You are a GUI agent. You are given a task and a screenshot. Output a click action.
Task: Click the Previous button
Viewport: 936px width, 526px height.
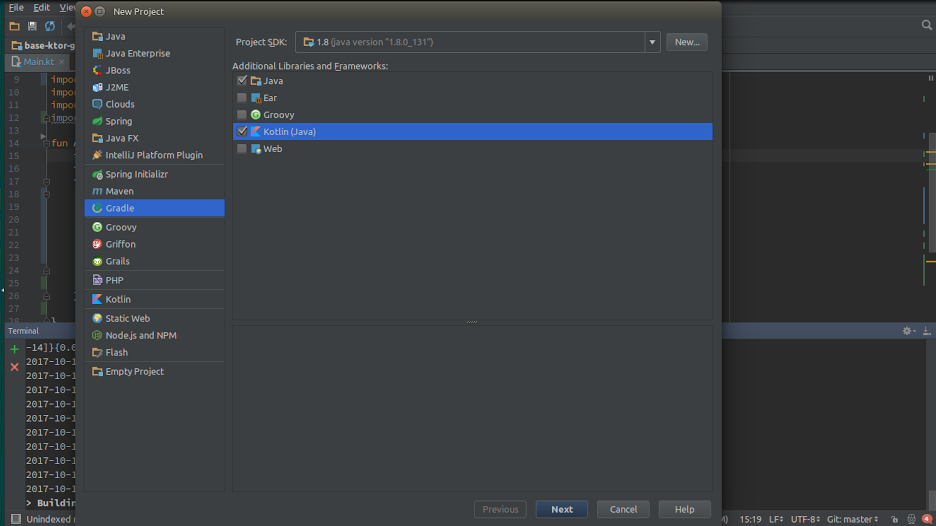(500, 509)
